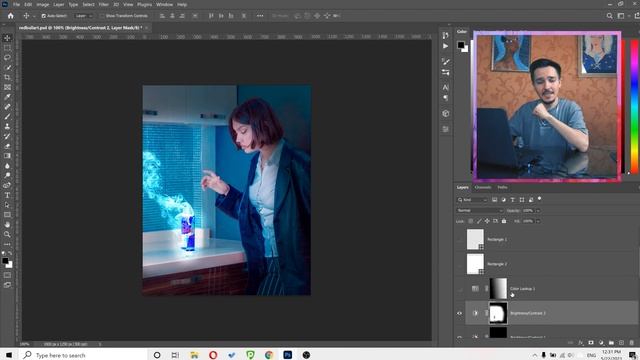Image resolution: width=640 pixels, height=360 pixels.
Task: Click the Home icon in options bar
Action: [x=11, y=16]
